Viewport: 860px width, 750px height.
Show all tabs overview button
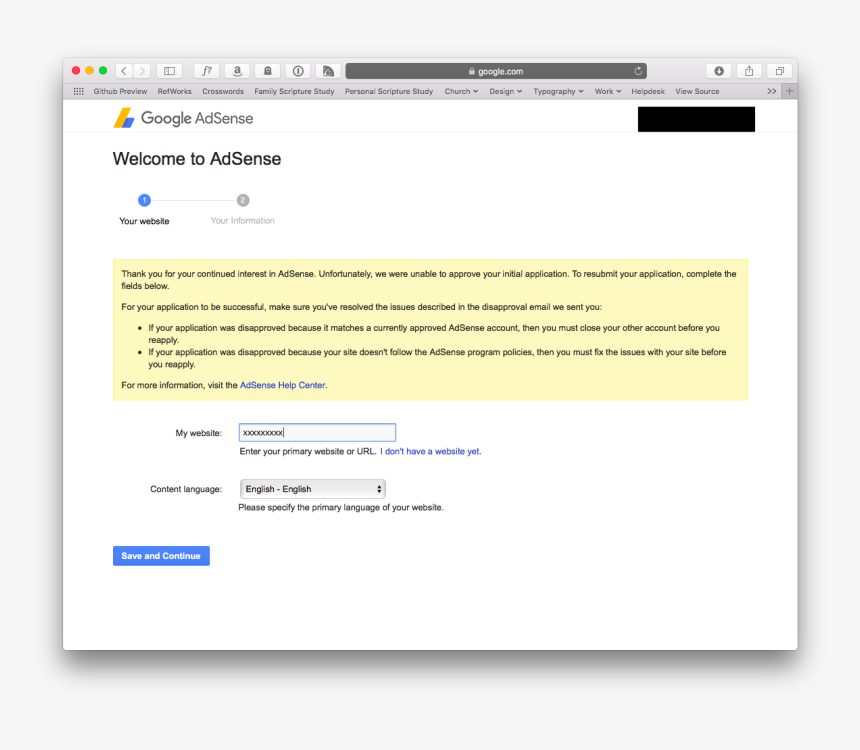pos(779,71)
